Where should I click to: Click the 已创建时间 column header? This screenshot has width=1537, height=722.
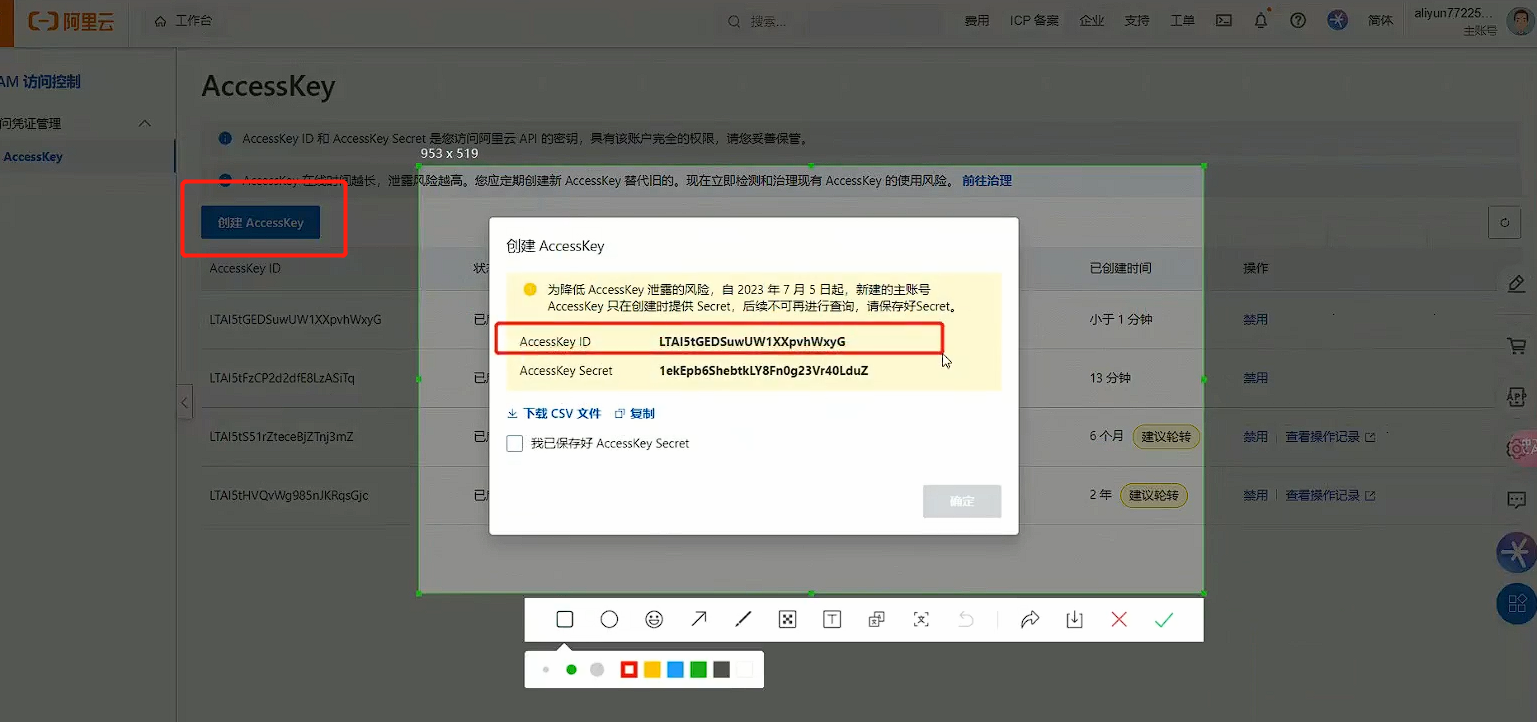1120,269
